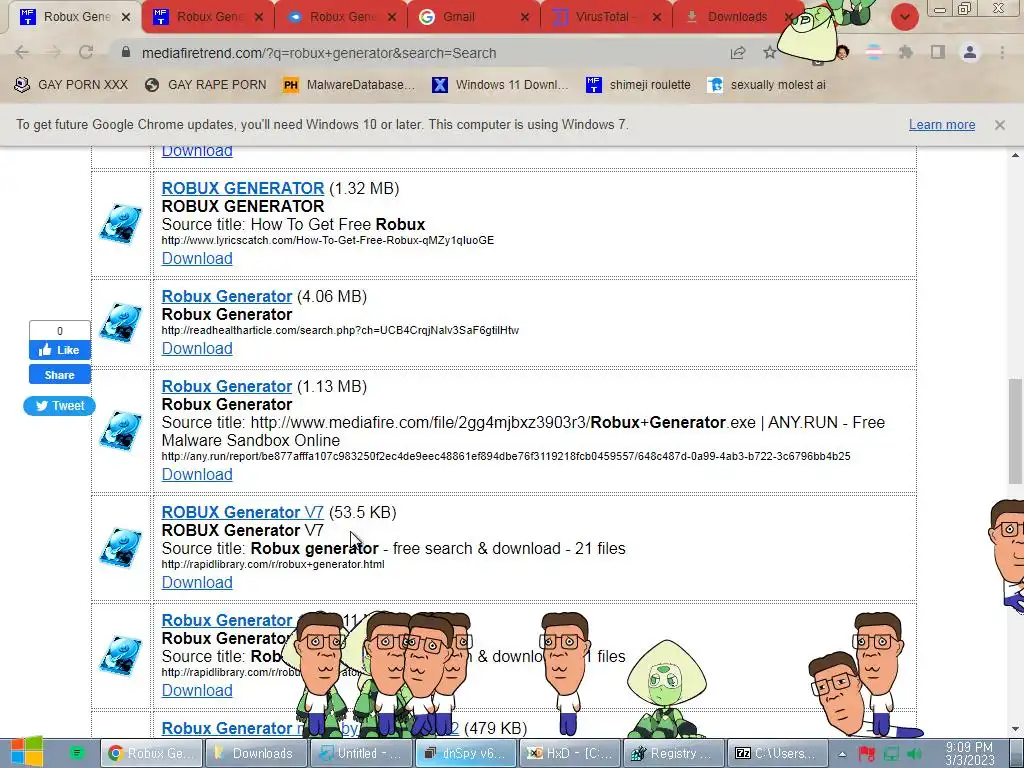Switch to HxD hex editor in taskbar
The image size is (1024, 768).
569,753
